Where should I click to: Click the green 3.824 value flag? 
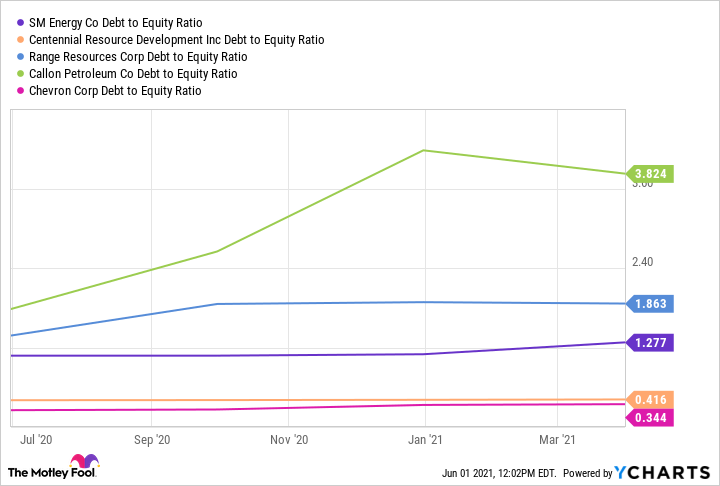click(649, 173)
